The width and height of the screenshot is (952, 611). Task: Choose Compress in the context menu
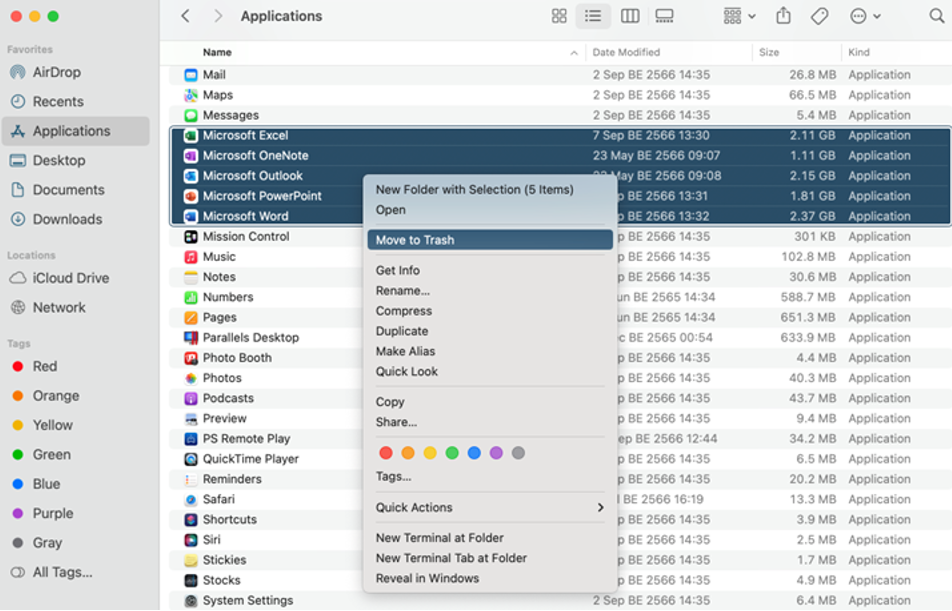pos(490,311)
